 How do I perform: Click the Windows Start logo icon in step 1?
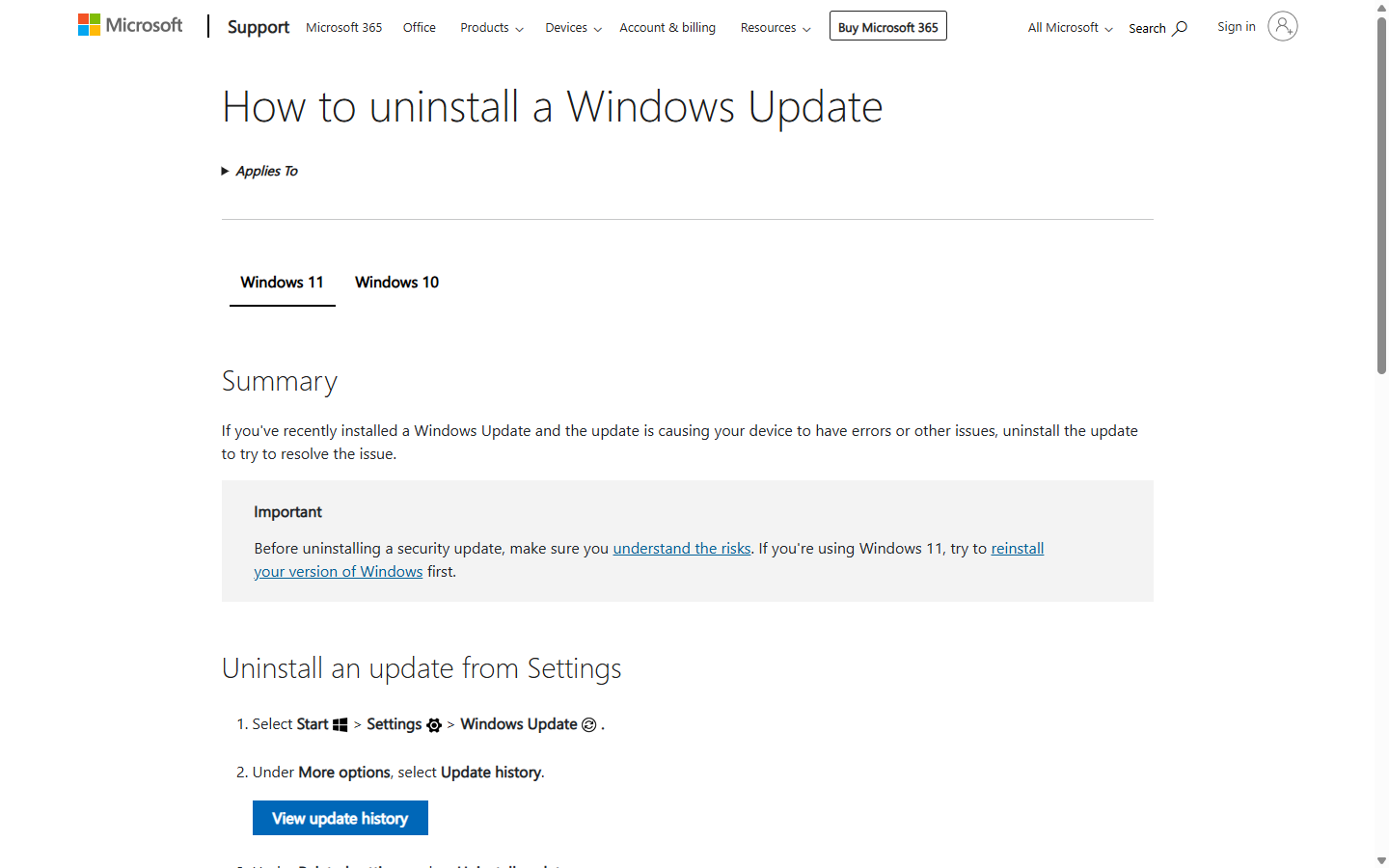340,724
